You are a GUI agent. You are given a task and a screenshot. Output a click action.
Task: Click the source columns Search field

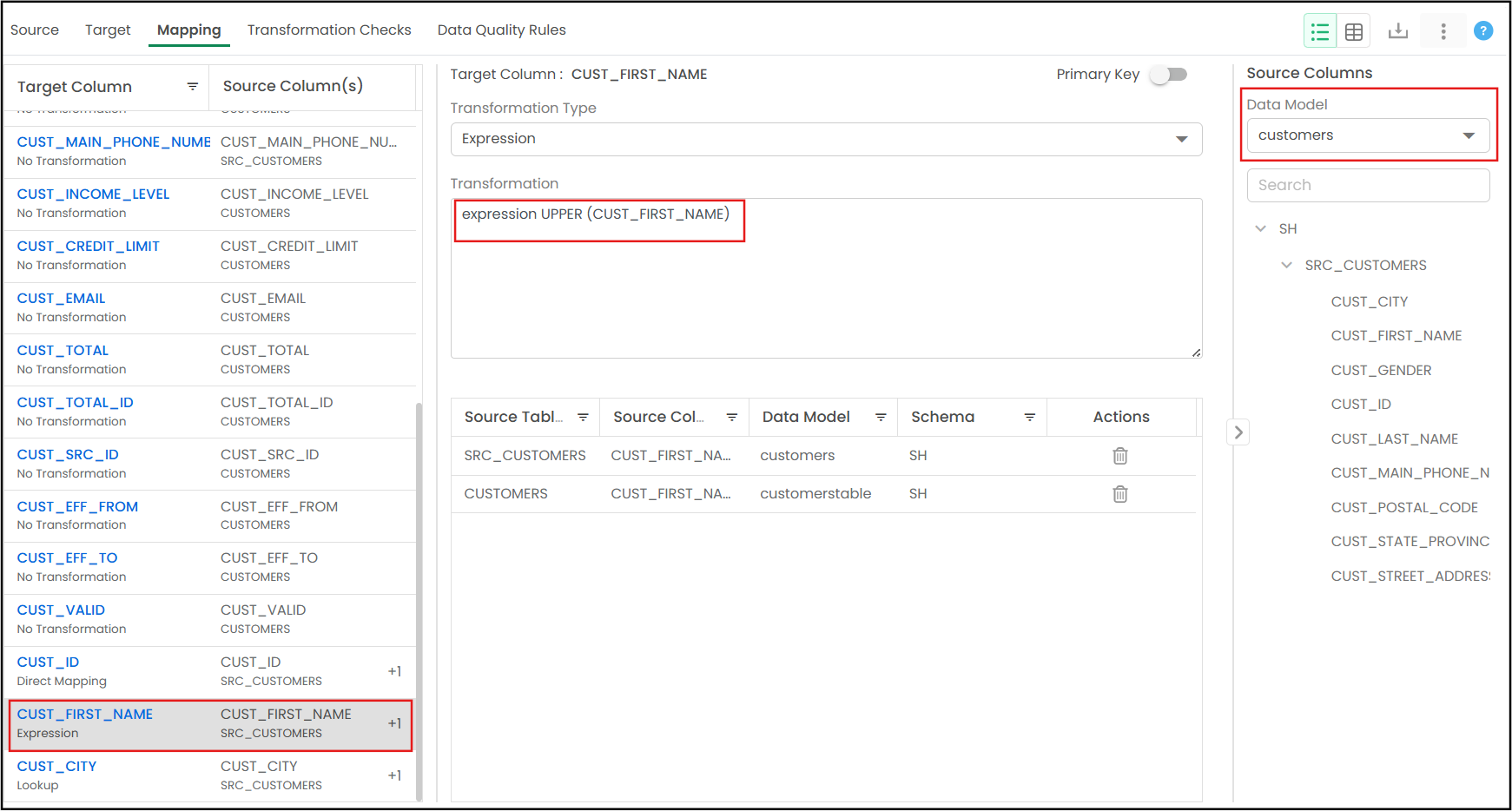point(1368,185)
